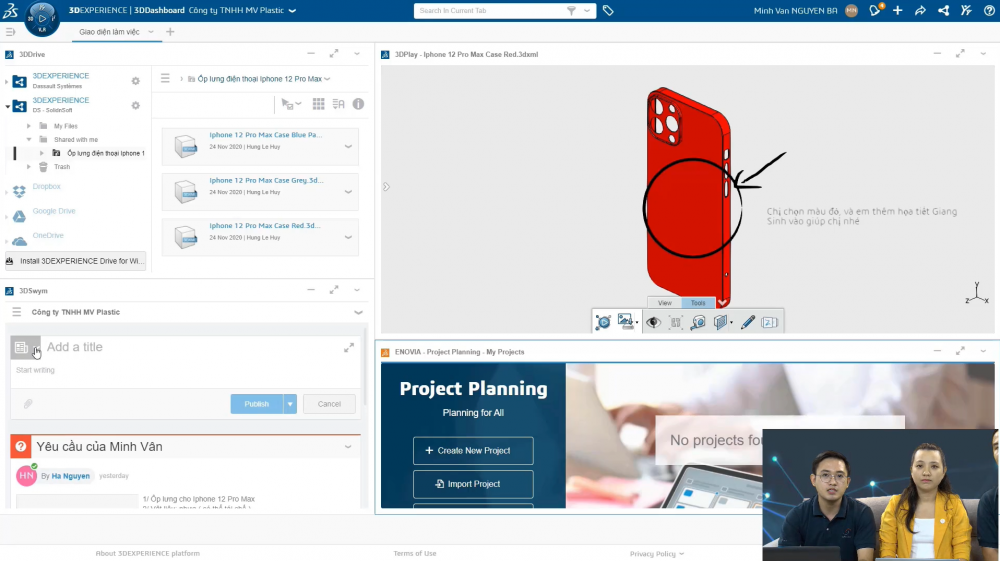Show 3DDrive information panel
Image resolution: width=1000 pixels, height=561 pixels.
pos(358,104)
